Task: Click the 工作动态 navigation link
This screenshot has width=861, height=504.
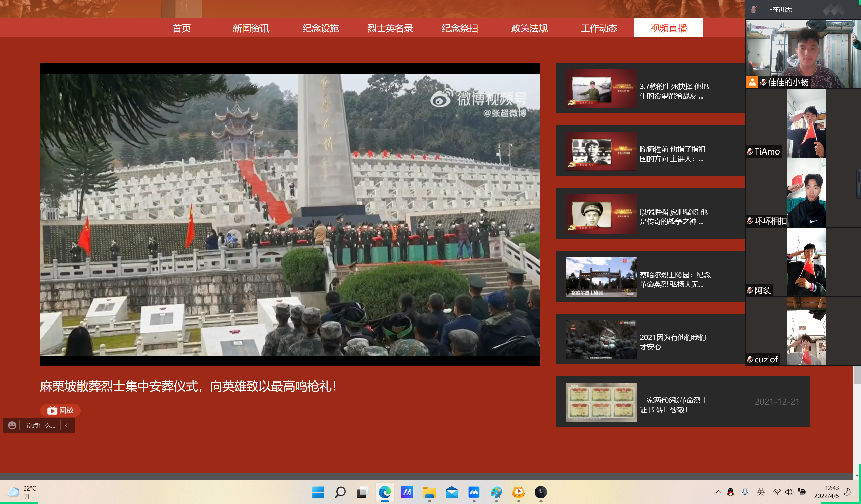Action: click(599, 28)
